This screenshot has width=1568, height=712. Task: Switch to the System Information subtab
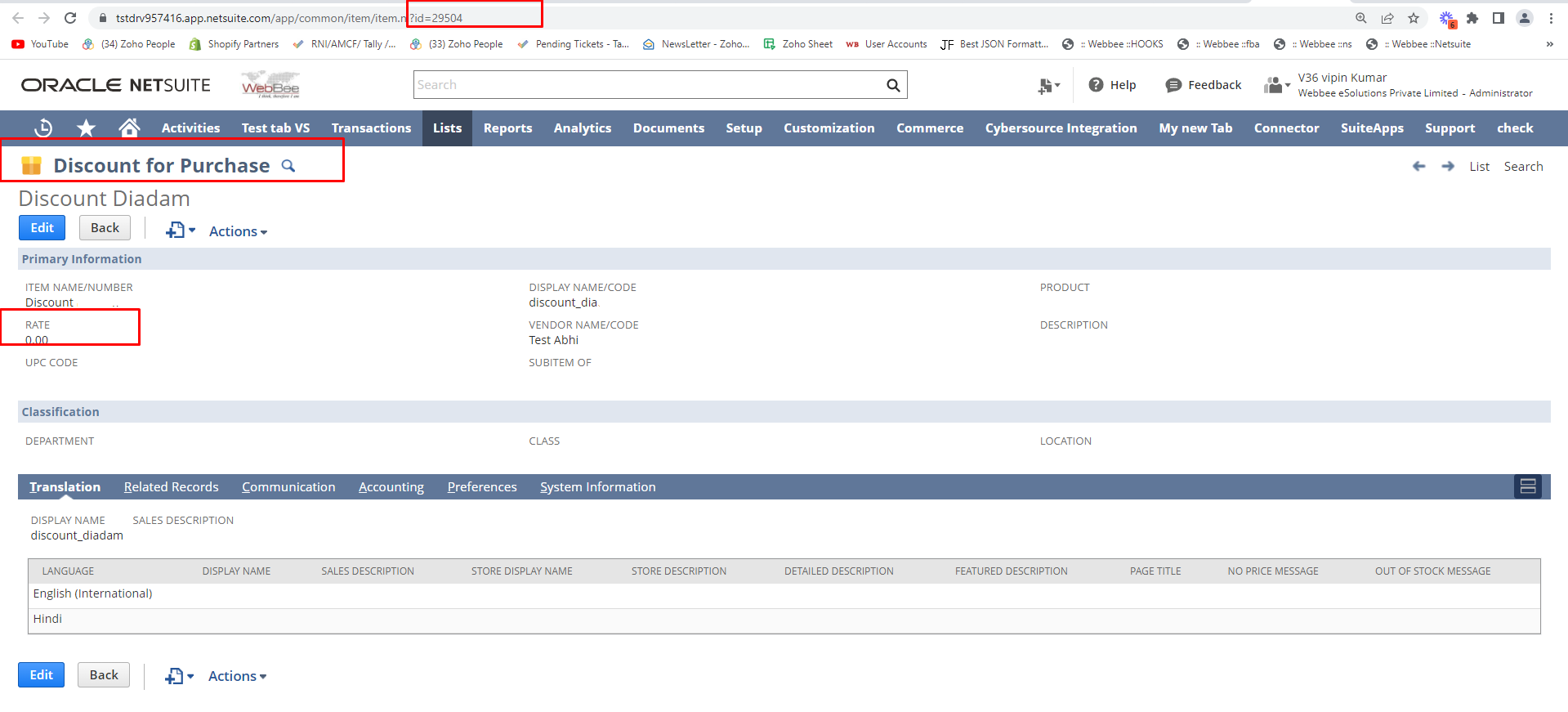click(597, 487)
